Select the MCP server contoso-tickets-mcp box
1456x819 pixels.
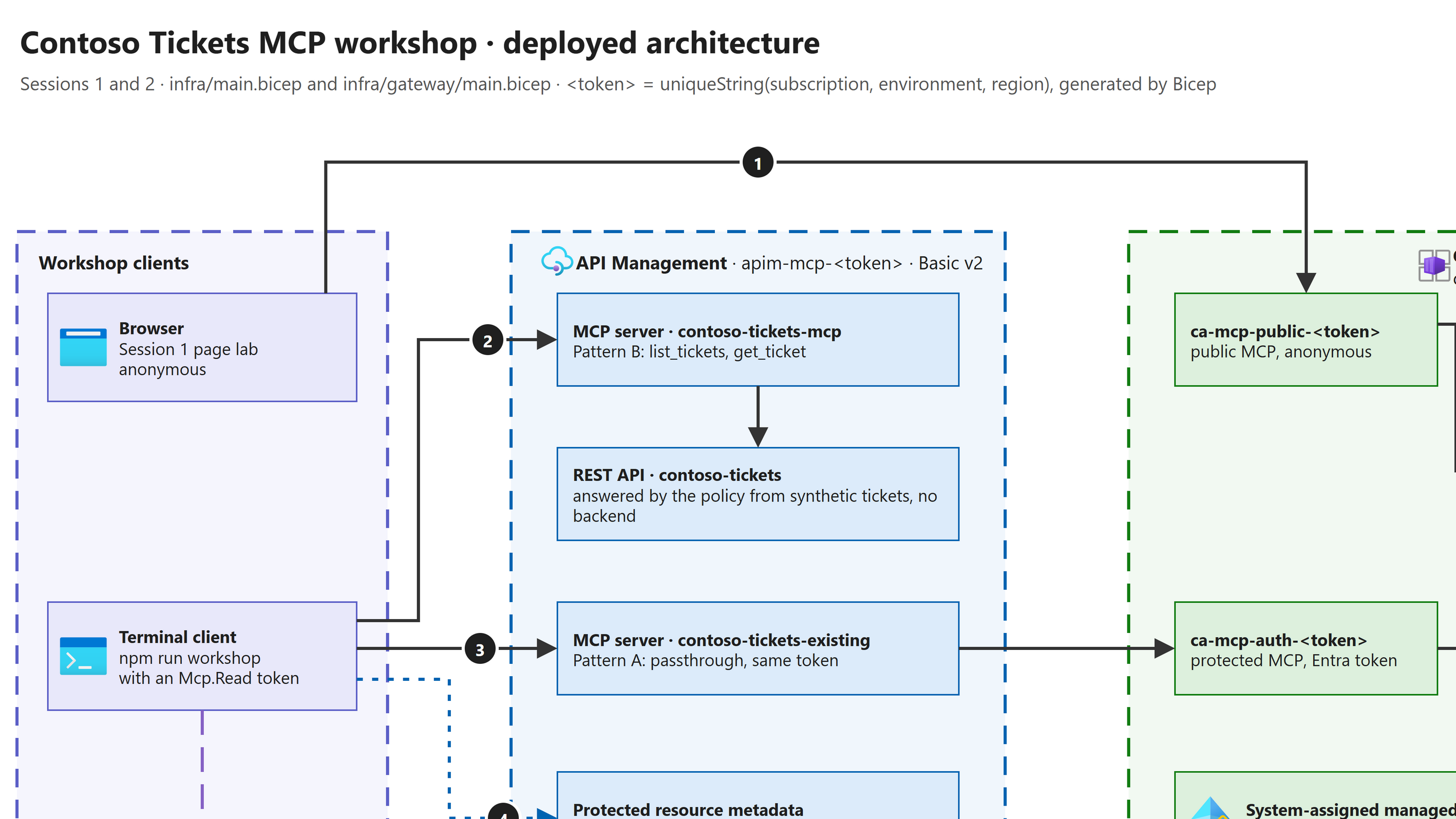[758, 340]
